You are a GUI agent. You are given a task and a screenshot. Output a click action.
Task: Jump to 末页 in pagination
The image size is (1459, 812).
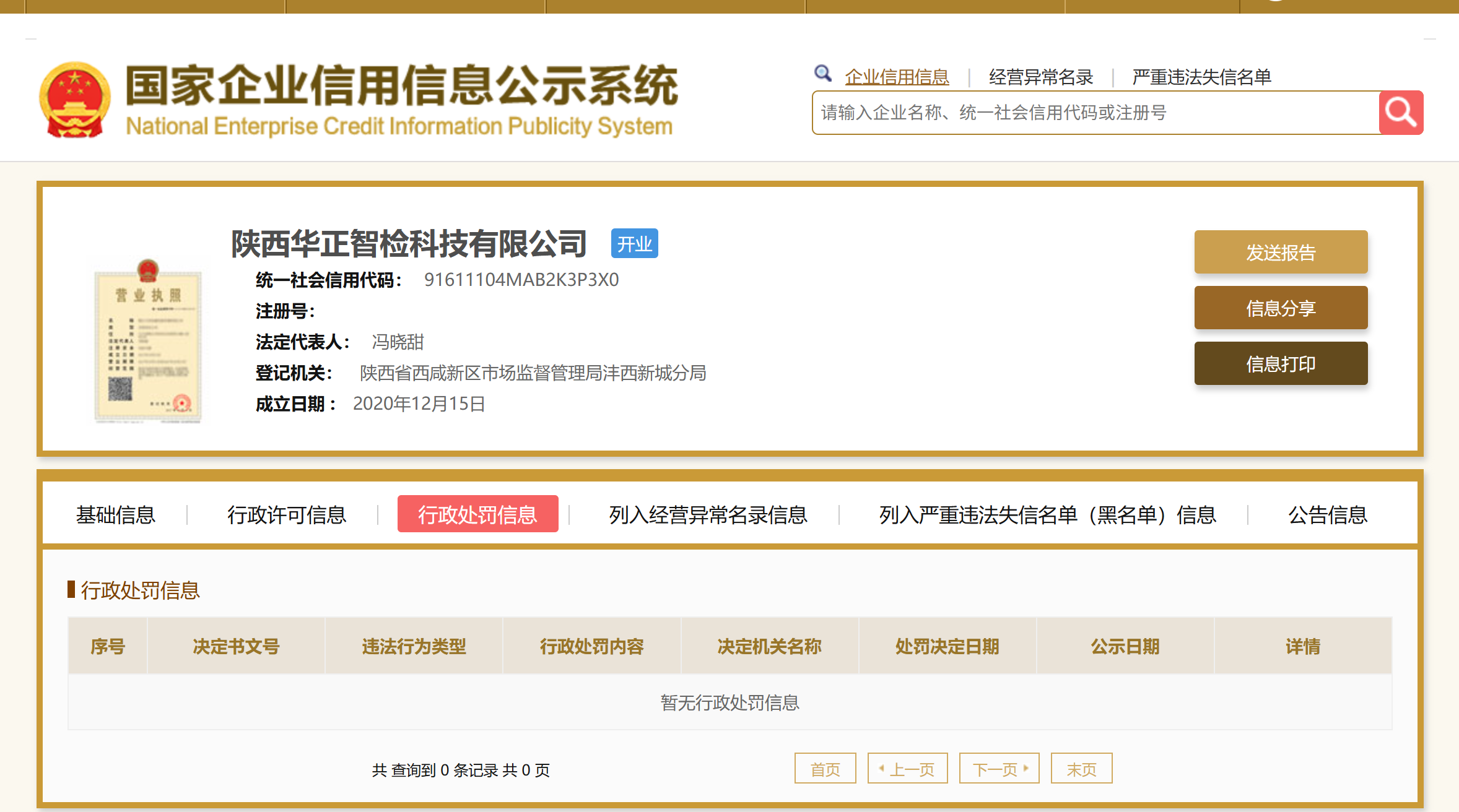(x=1081, y=769)
